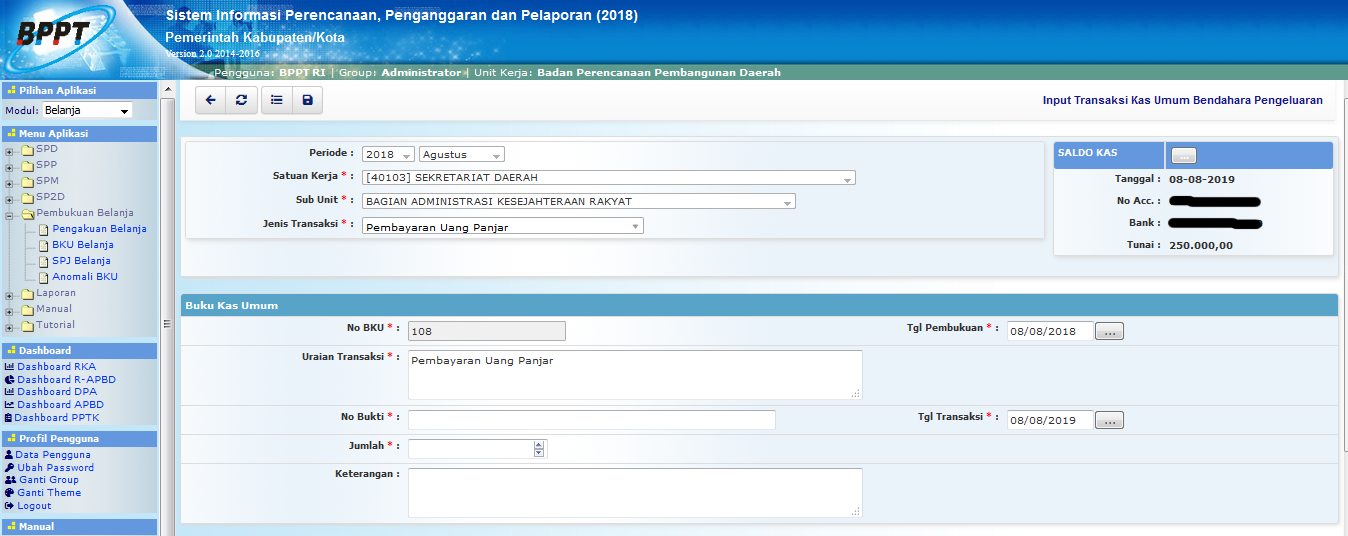Open the Dashboard RKA link
The width and height of the screenshot is (1348, 536).
[56, 367]
